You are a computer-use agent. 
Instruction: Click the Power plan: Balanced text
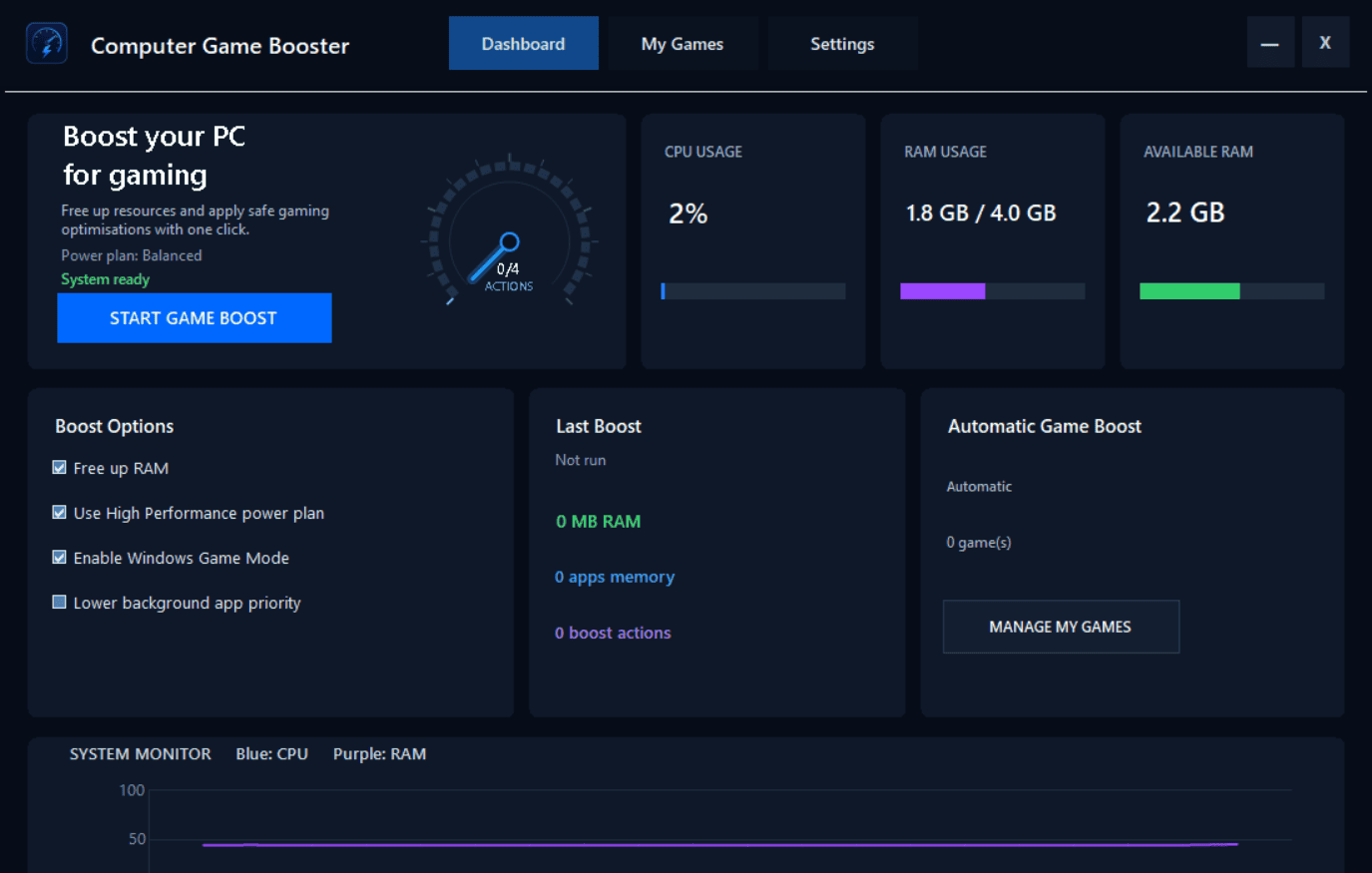[x=132, y=255]
